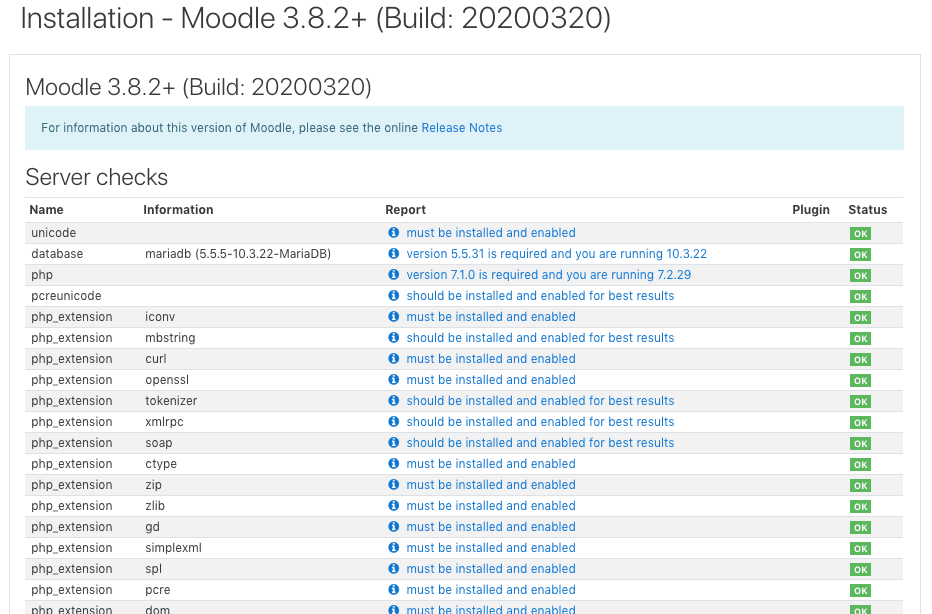The height and width of the screenshot is (614, 932).
Task: Click the info icon in the openssl extension row
Action: click(394, 380)
